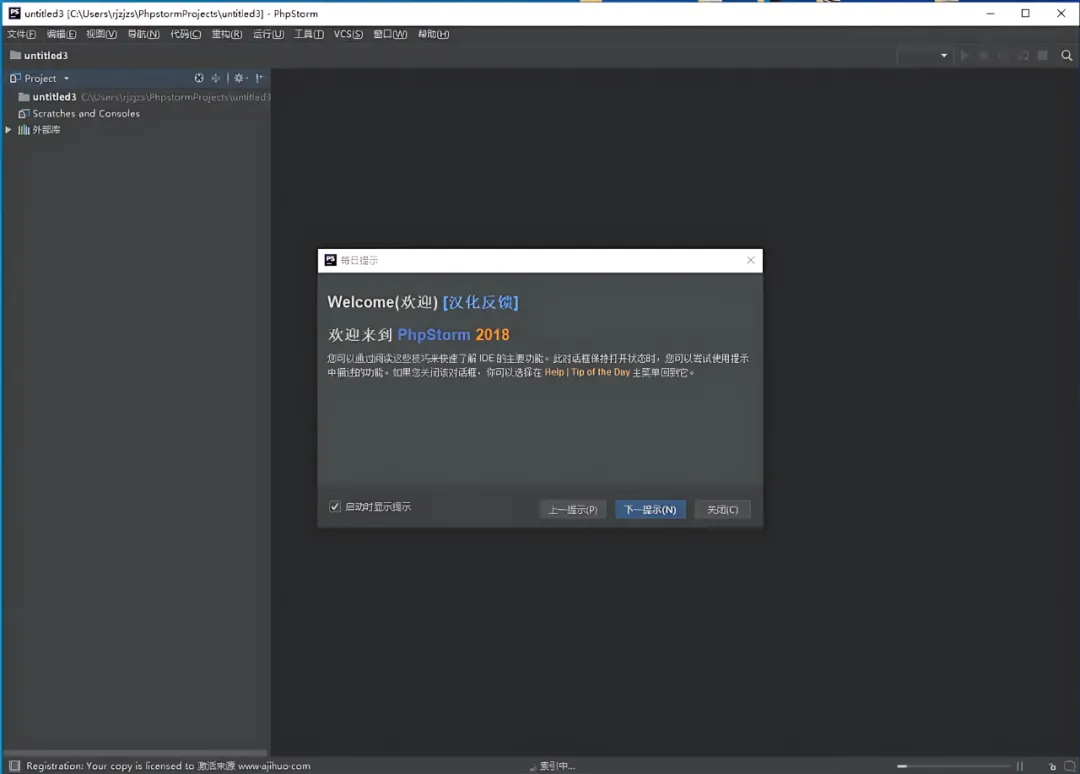Open the 视图(V) menu

tap(101, 34)
